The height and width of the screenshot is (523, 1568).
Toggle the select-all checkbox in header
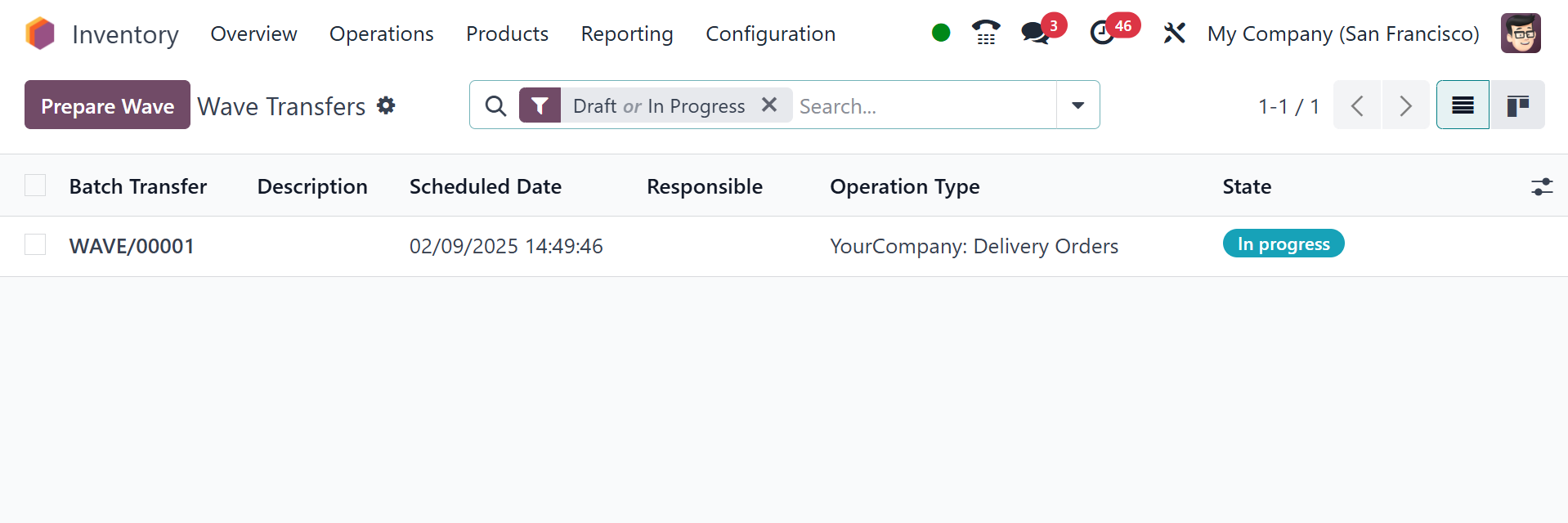pyautogui.click(x=35, y=186)
